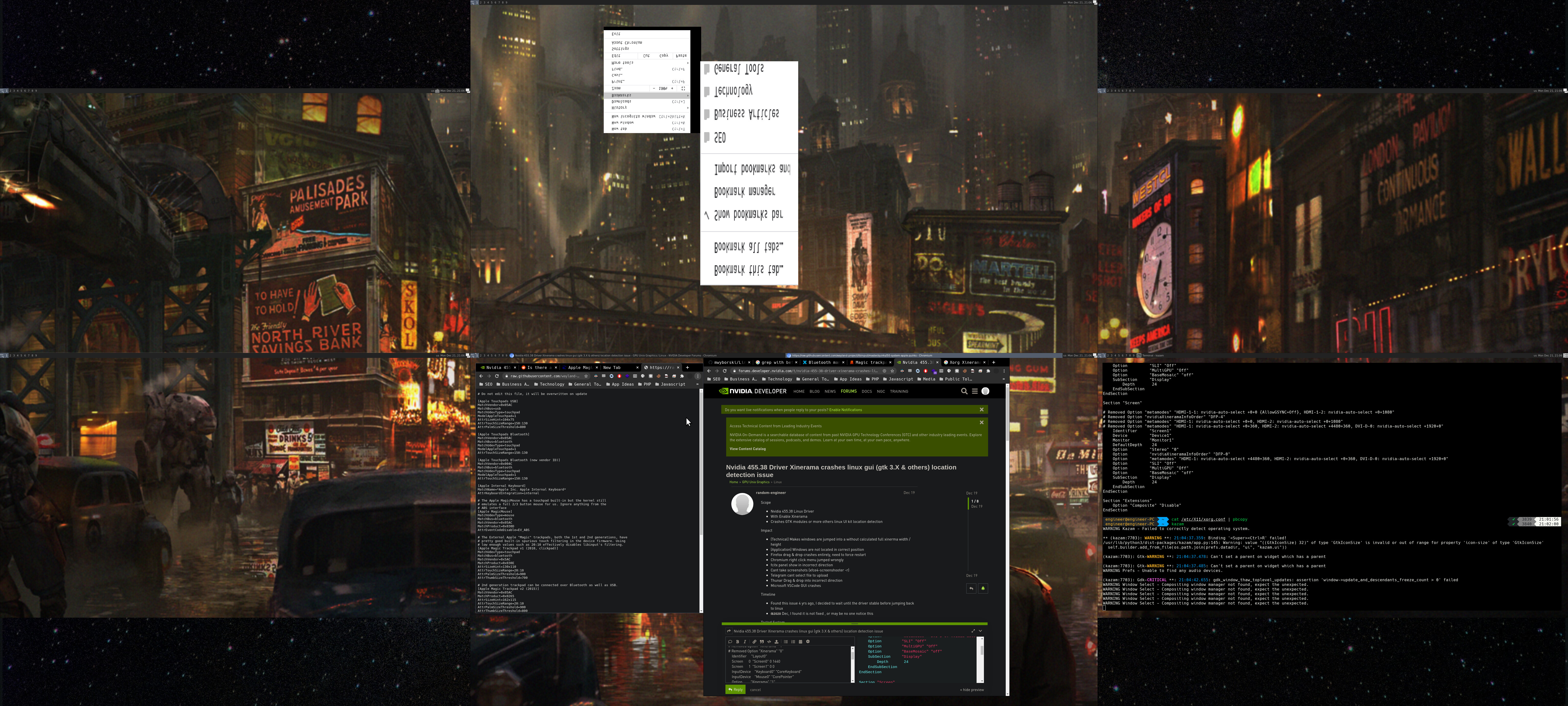Click the Upload icon in the reply editor
This screenshot has width=1568, height=706.
(777, 642)
